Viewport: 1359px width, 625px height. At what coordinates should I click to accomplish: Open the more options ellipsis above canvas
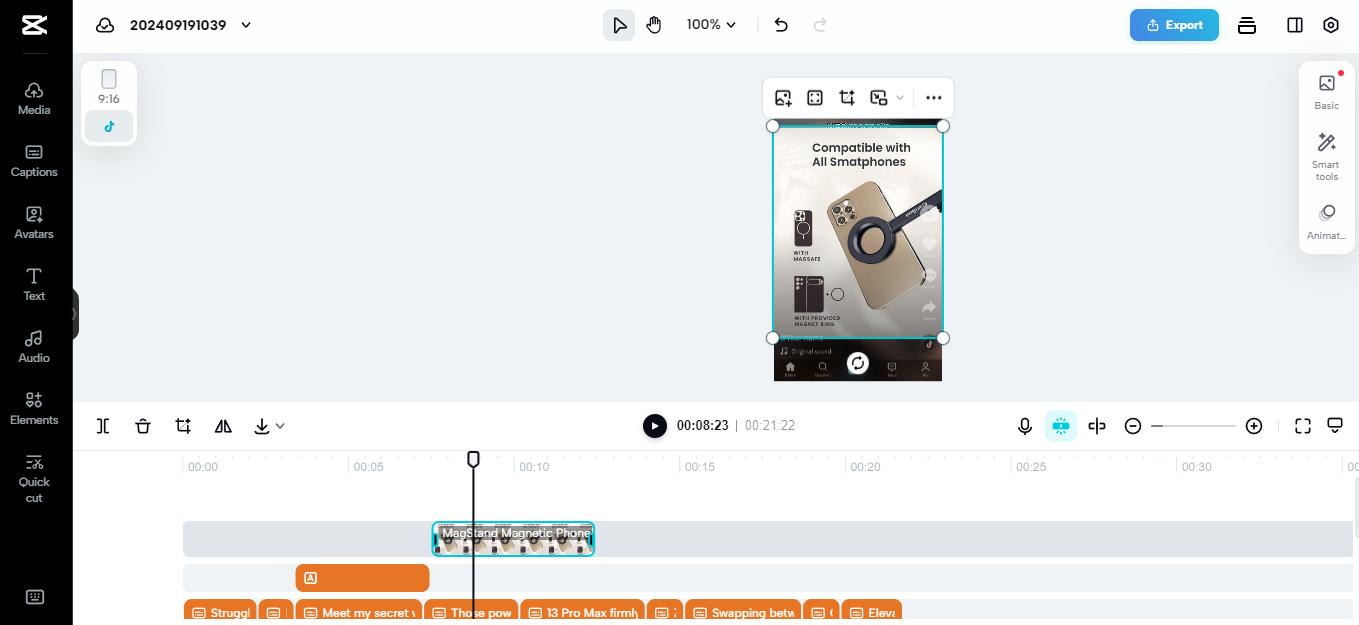tap(934, 98)
